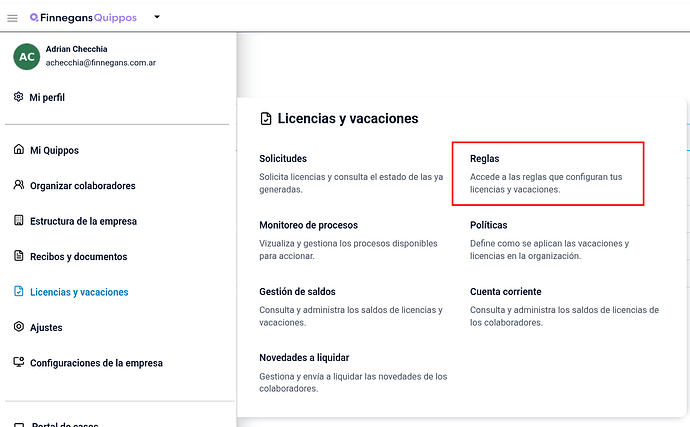Viewport: 690px width, 427px height.
Task: Open Cuenta corriente
Action: (x=506, y=291)
